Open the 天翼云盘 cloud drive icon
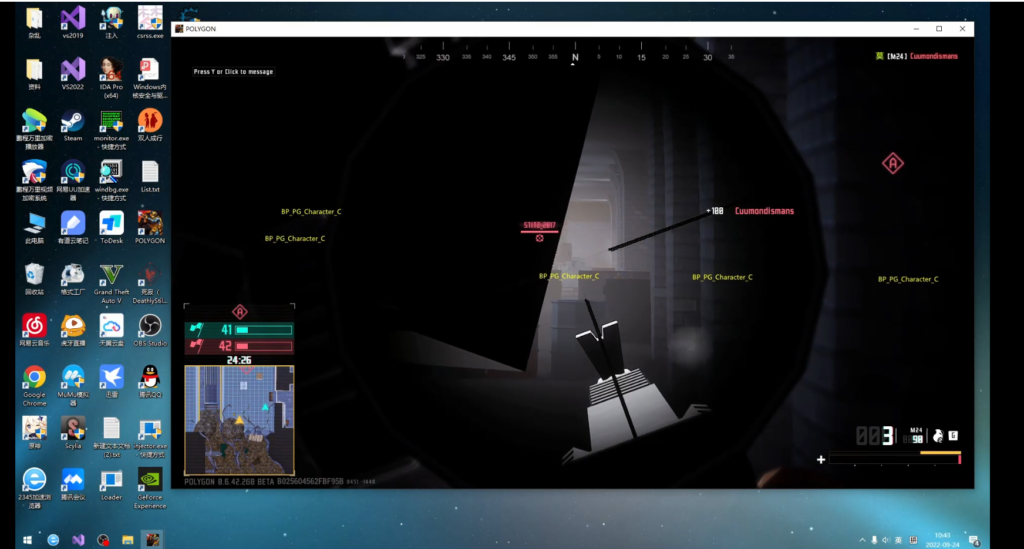 tap(111, 330)
